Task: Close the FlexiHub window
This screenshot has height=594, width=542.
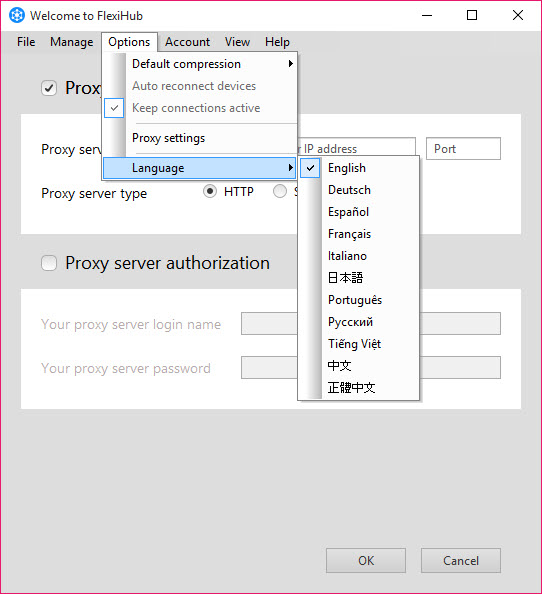Action: click(x=518, y=16)
